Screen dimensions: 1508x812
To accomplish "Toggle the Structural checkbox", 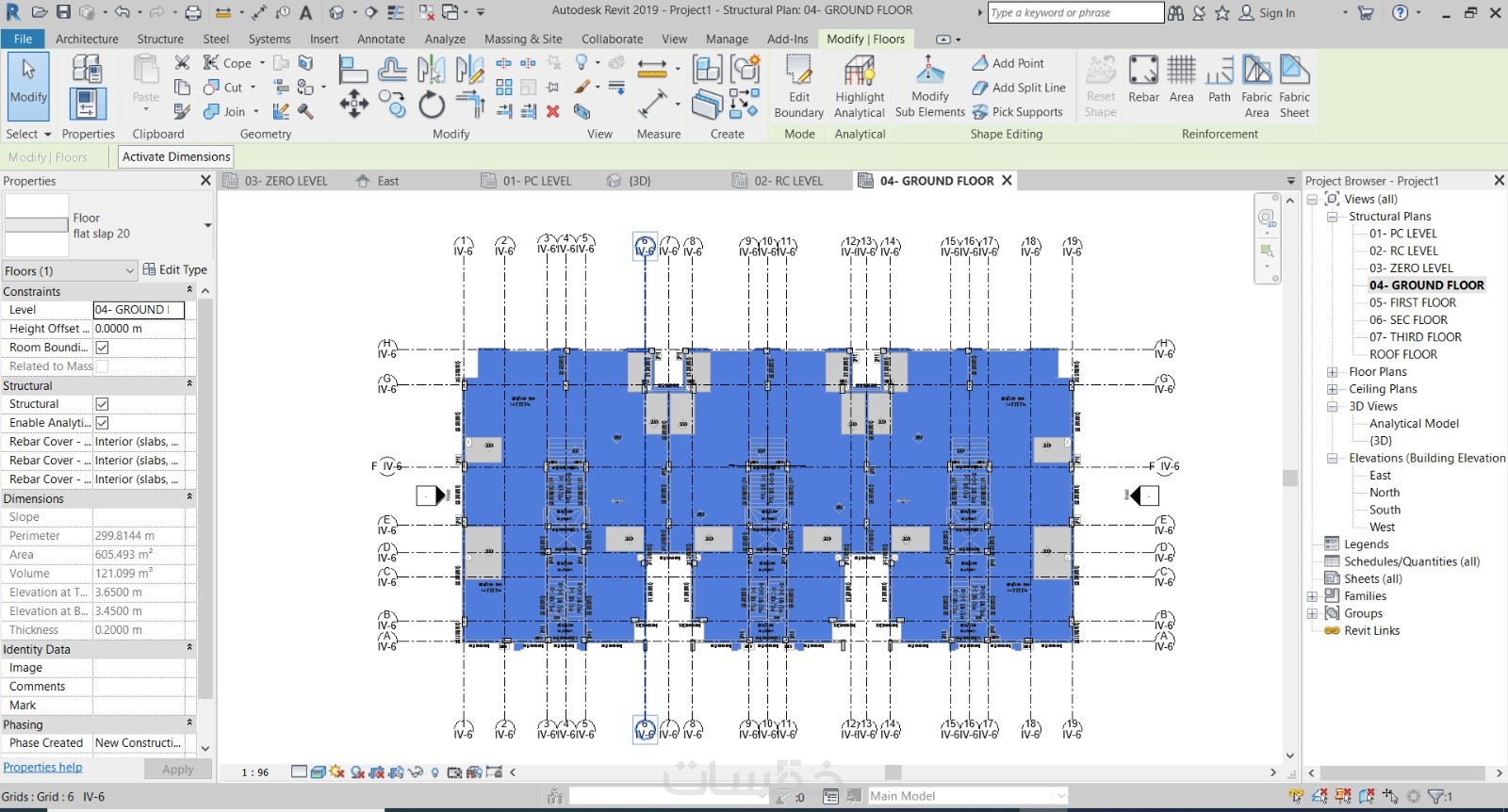I will (x=103, y=404).
